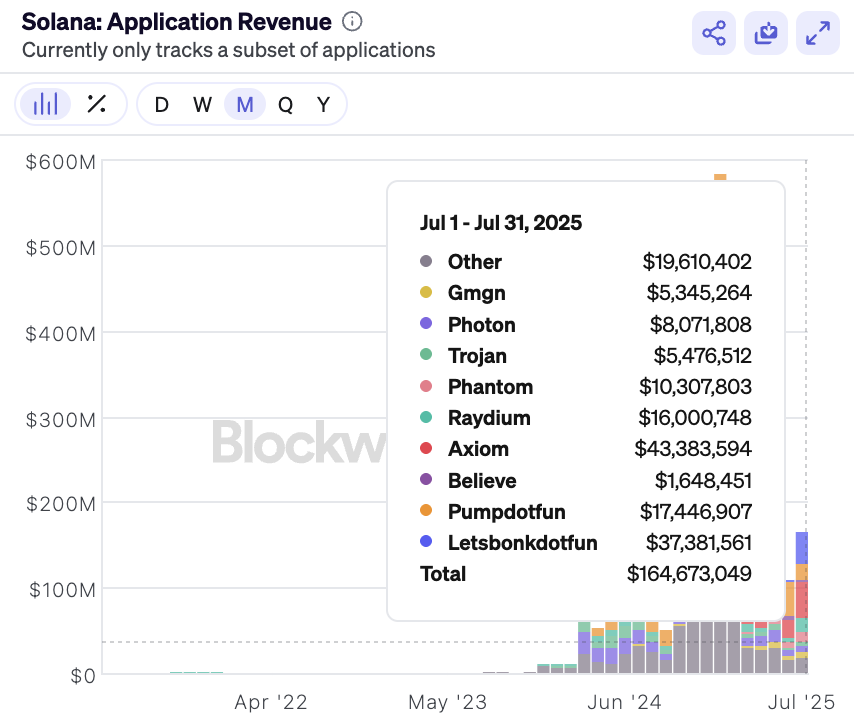Viewport: 854px width, 724px height.
Task: Download the Application Revenue chart
Action: [x=765, y=33]
